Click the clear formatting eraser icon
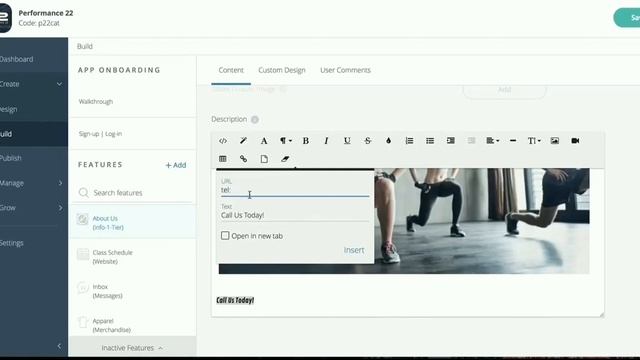Image resolution: width=640 pixels, height=360 pixels. 285,159
